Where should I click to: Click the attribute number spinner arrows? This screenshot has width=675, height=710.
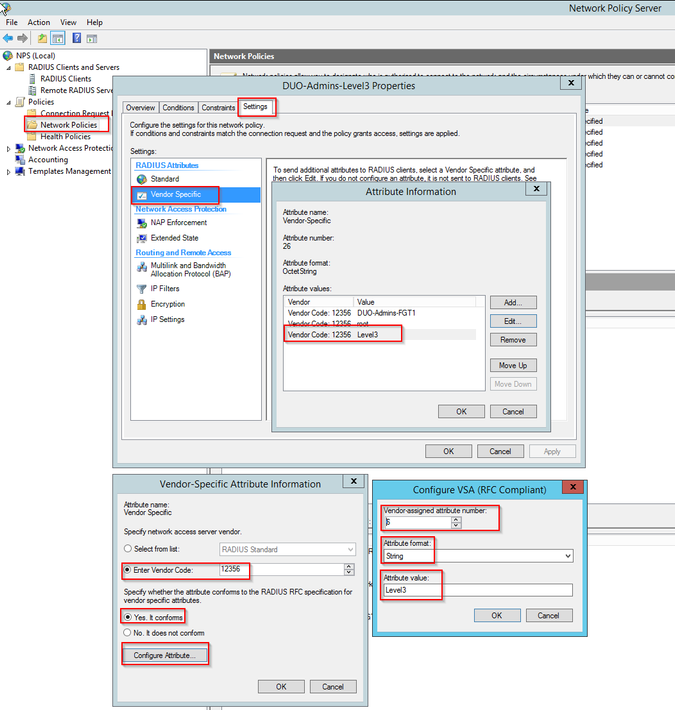click(456, 523)
